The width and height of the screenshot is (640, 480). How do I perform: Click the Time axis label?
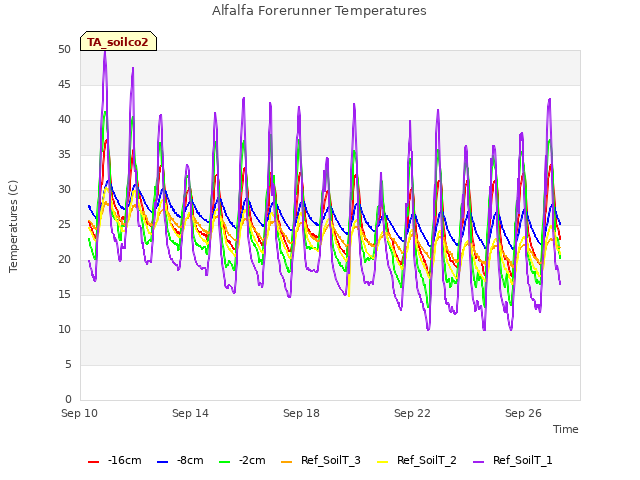coord(566,429)
